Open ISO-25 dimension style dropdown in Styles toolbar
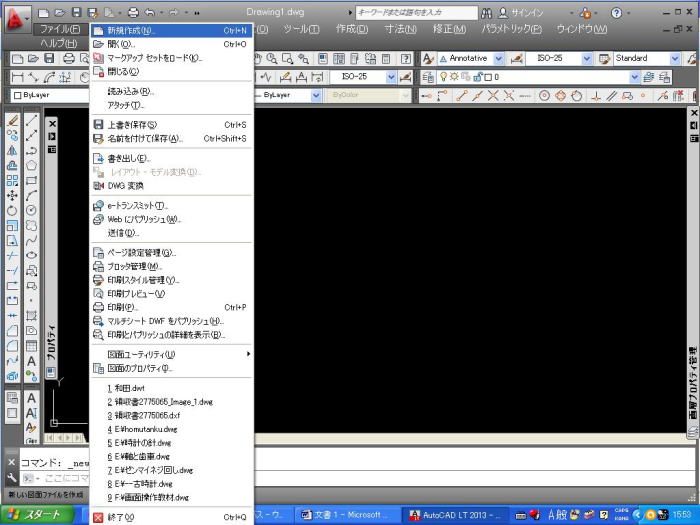The height and width of the screenshot is (525, 700). tap(587, 58)
